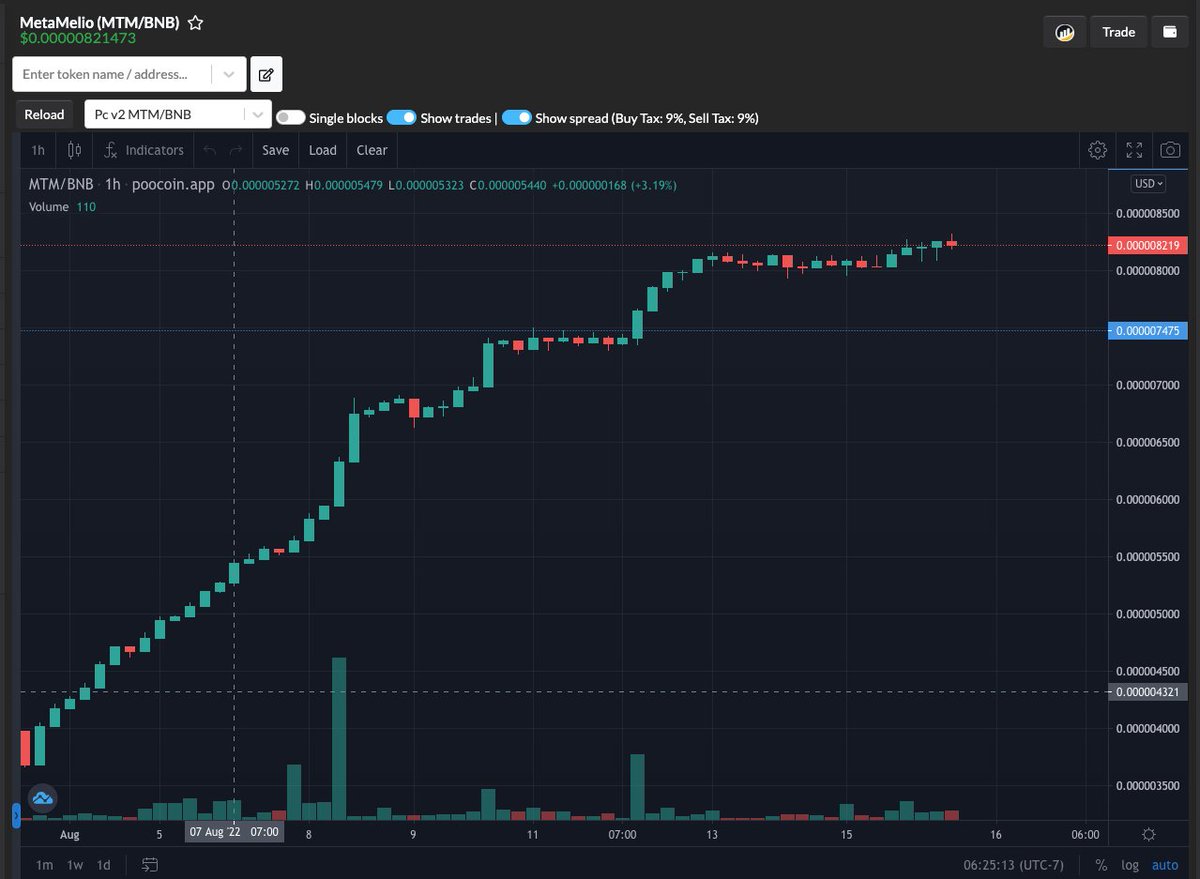Click the Reload button
Viewport: 1200px width, 879px height.
click(44, 115)
